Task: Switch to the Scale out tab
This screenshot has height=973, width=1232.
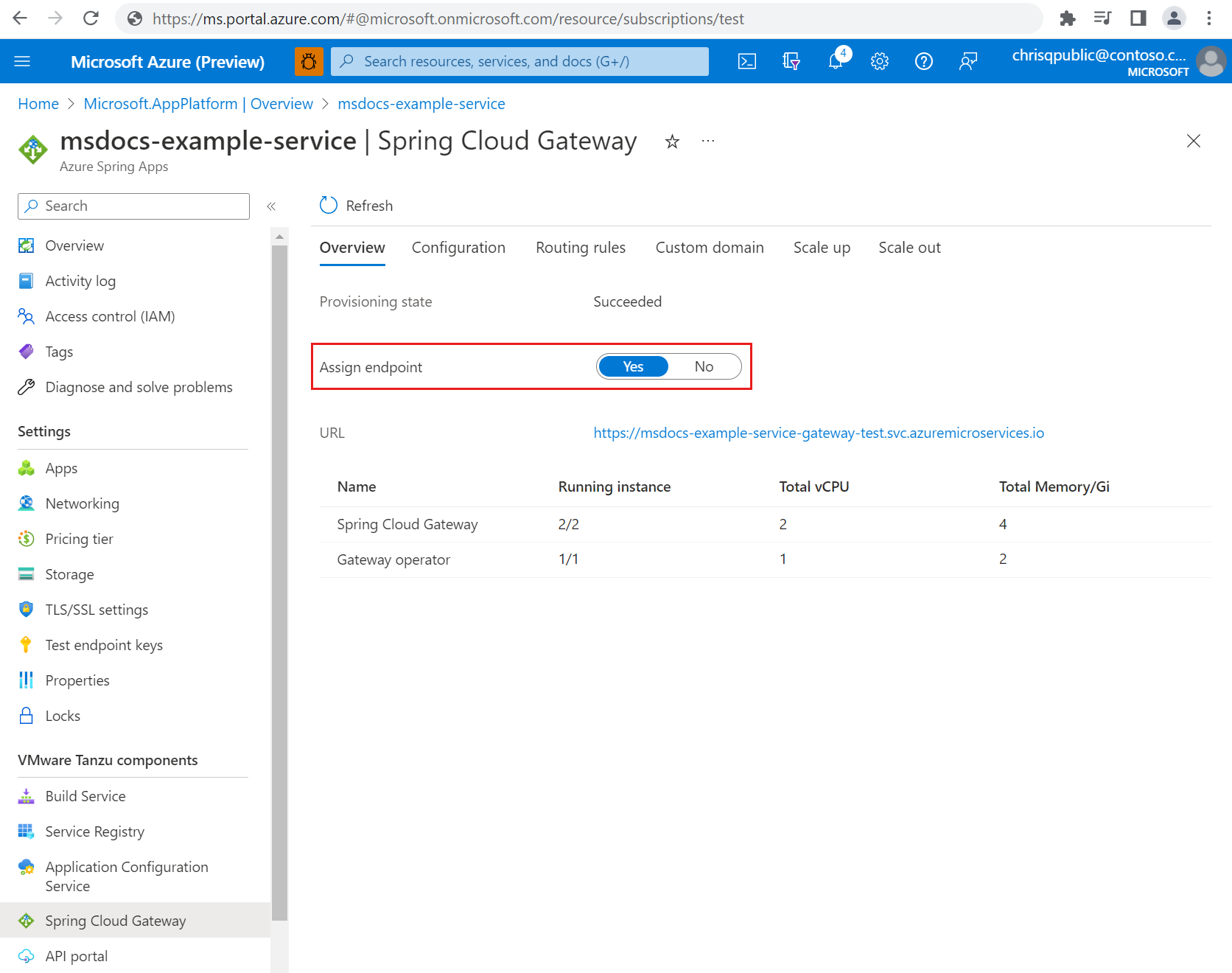Action: [909, 248]
